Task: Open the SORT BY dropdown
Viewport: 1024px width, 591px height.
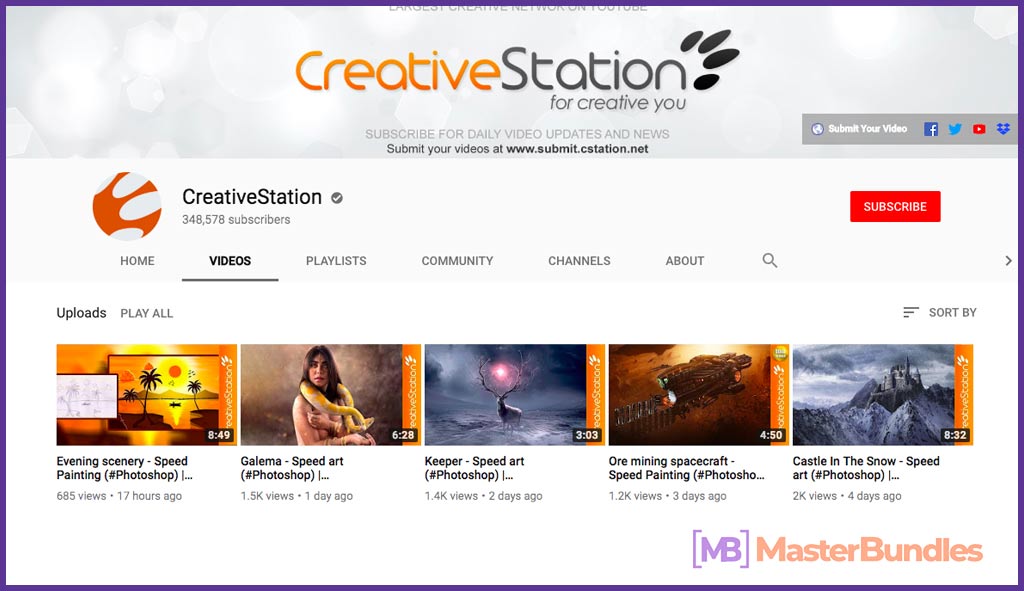Action: click(x=940, y=313)
